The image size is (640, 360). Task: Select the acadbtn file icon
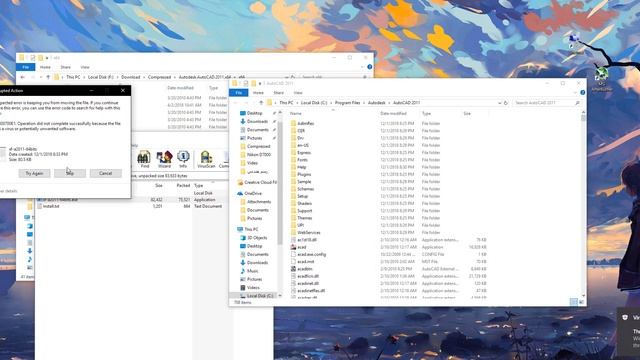pos(293,269)
